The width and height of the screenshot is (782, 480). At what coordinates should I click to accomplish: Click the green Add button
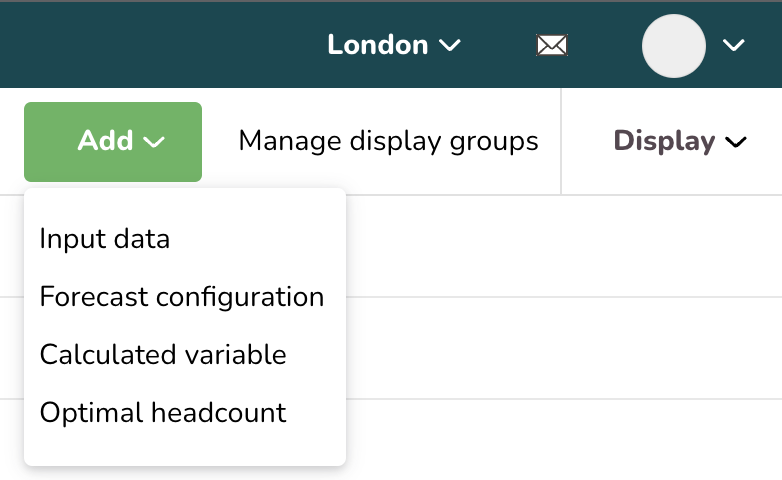113,142
